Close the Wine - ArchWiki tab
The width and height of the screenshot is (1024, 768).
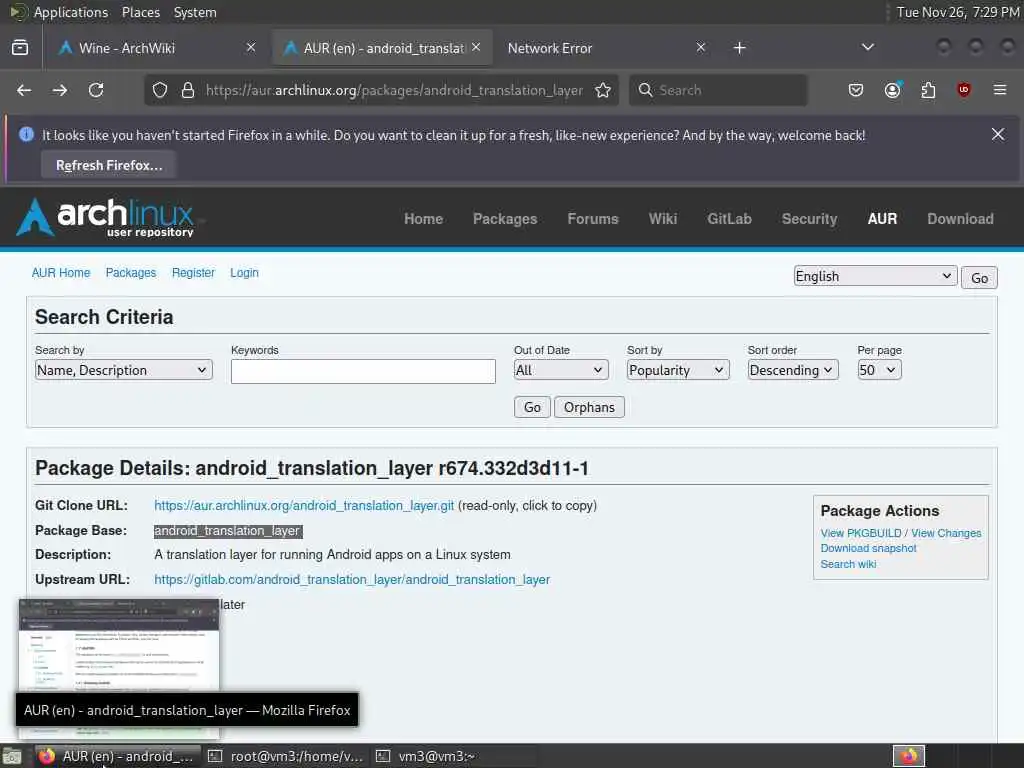tap(251, 48)
